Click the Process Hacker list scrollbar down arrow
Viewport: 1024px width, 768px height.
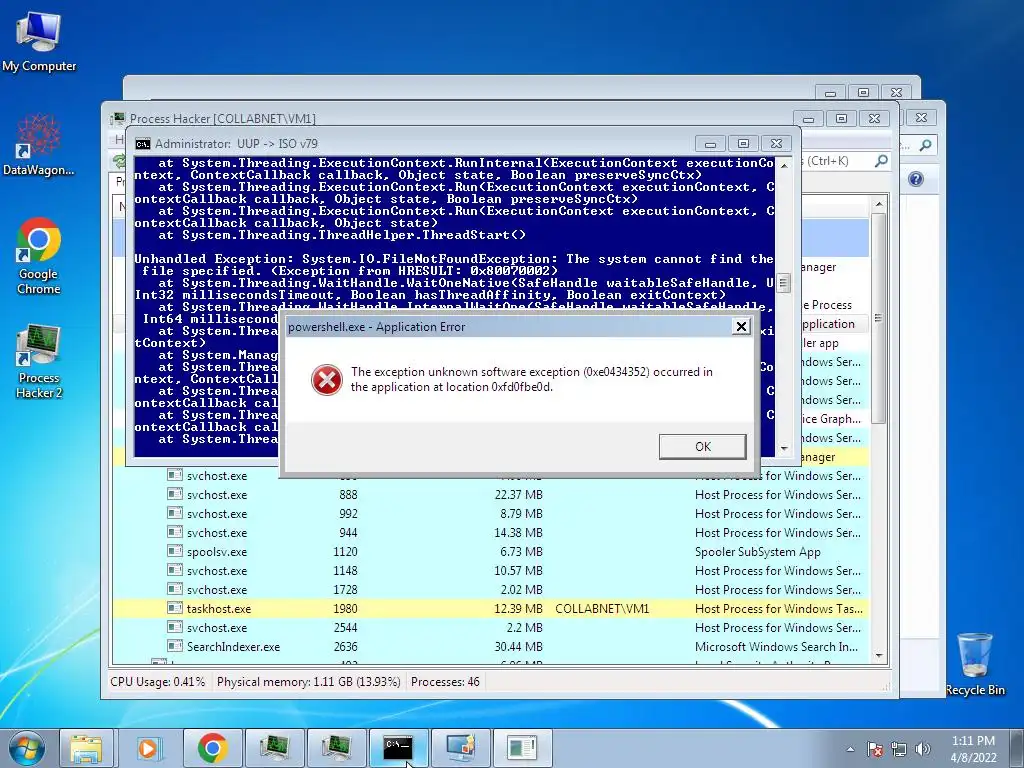tap(878, 655)
